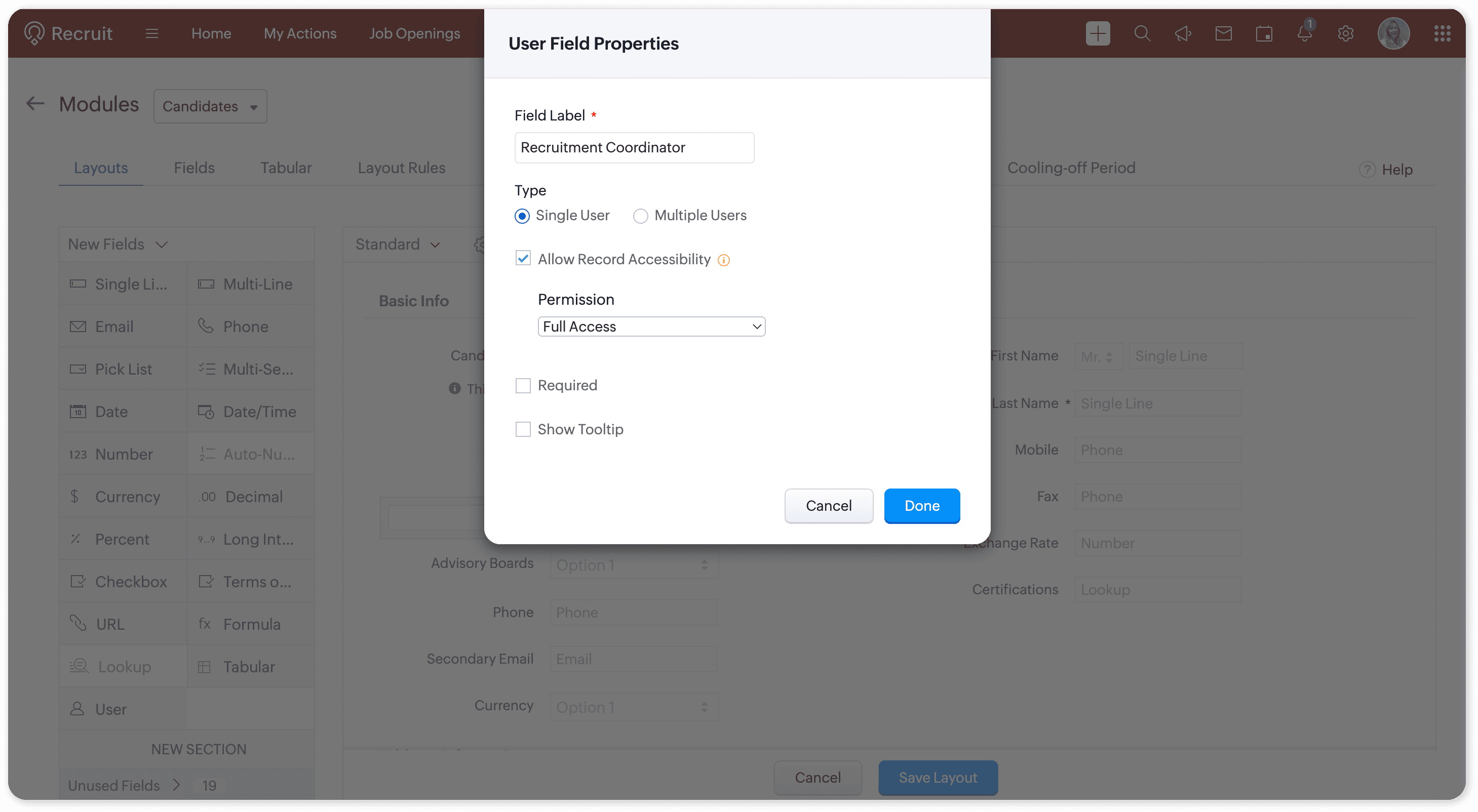Enable the Show Tooltip checkbox
This screenshot has height=812, width=1478.
pyautogui.click(x=523, y=429)
